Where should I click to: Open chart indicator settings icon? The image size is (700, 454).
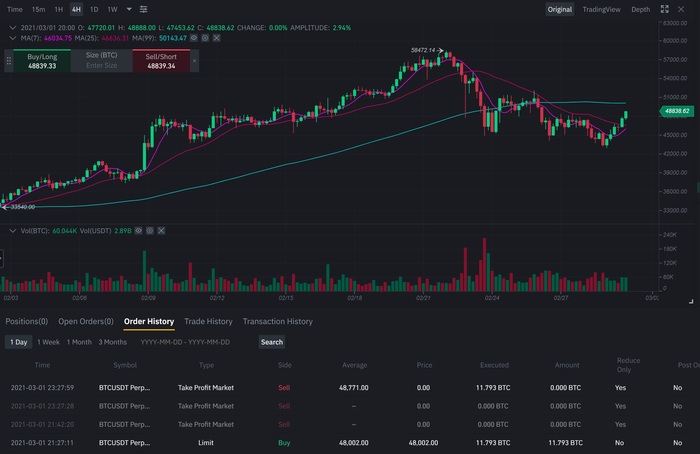[143, 9]
